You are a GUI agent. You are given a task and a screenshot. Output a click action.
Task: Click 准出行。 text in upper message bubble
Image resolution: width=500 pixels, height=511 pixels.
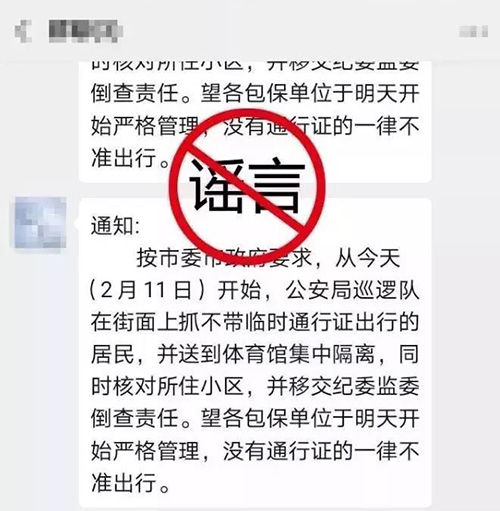pos(131,158)
